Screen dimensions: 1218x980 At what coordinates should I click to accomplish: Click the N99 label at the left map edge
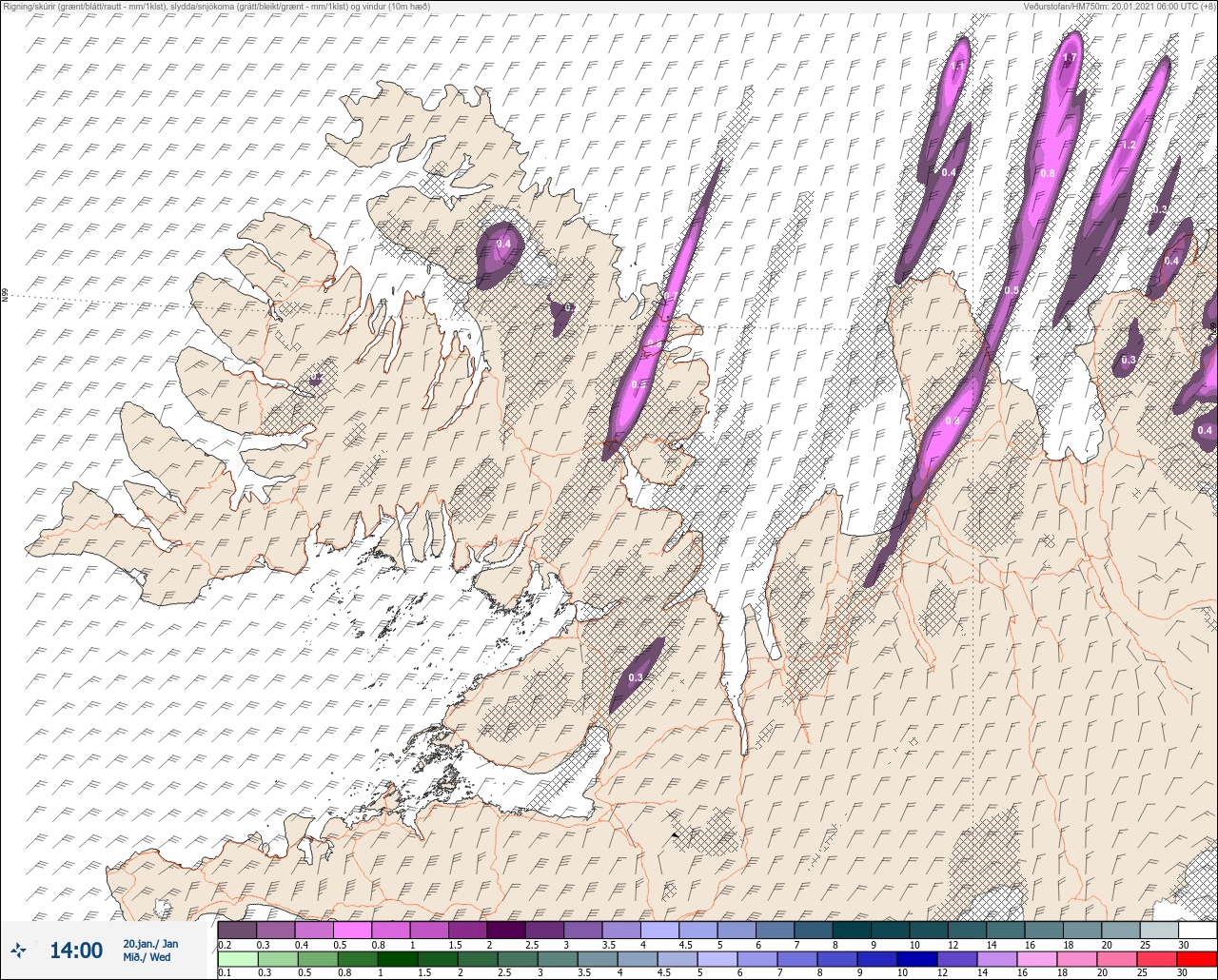tap(5, 296)
